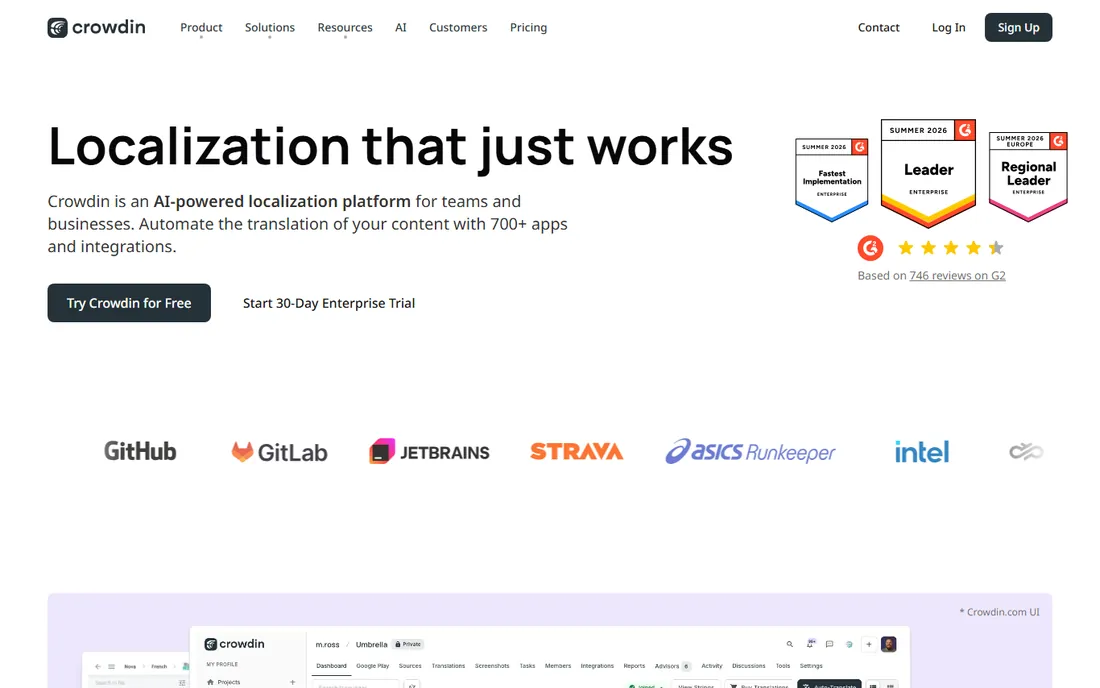Click the Crowdin logo inside UI preview
The height and width of the screenshot is (688, 1100).
tap(234, 644)
